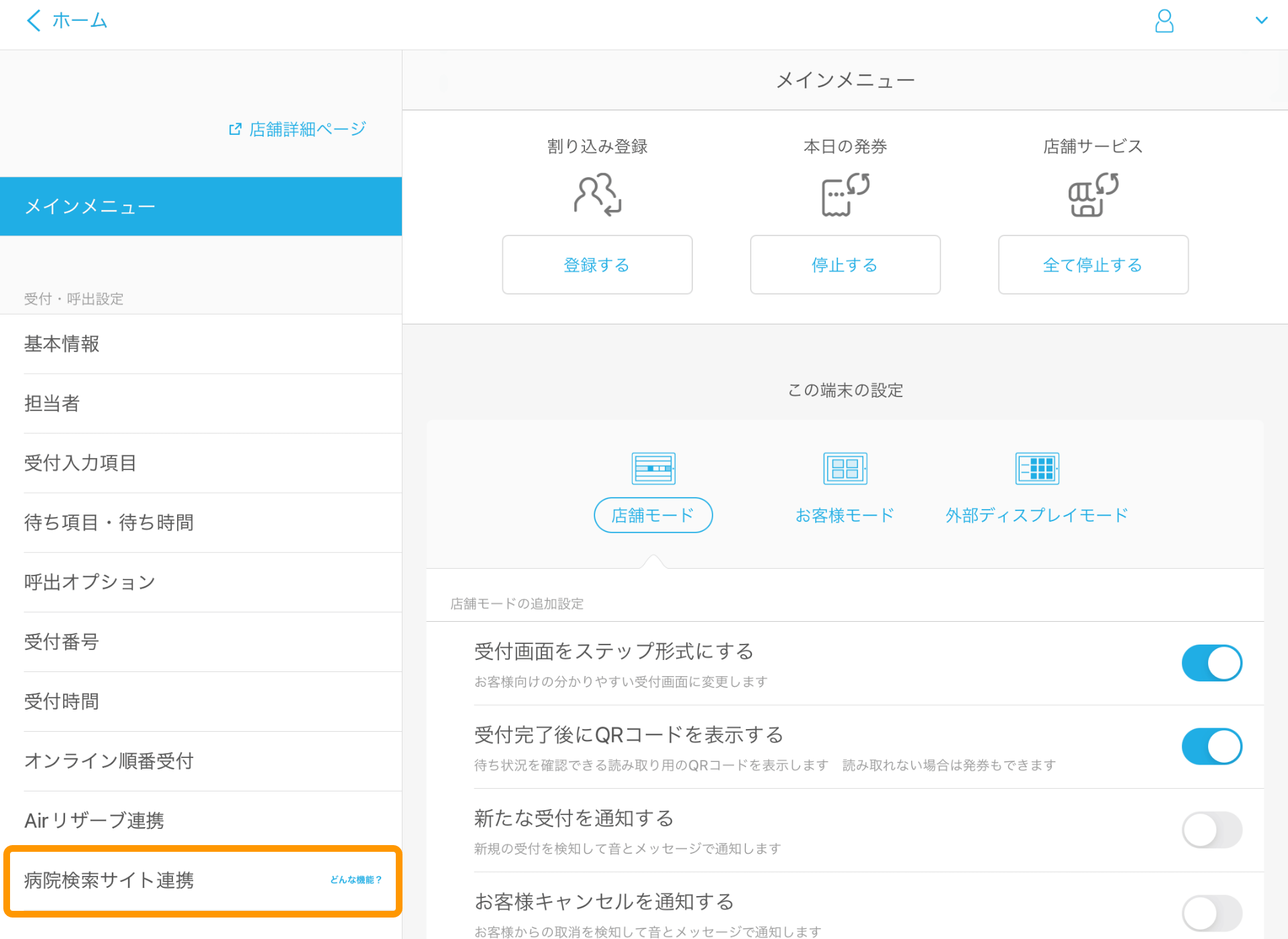Image resolution: width=1288 pixels, height=939 pixels.
Task: Disable 受付画面をステップ形式にする
Action: click(1212, 663)
